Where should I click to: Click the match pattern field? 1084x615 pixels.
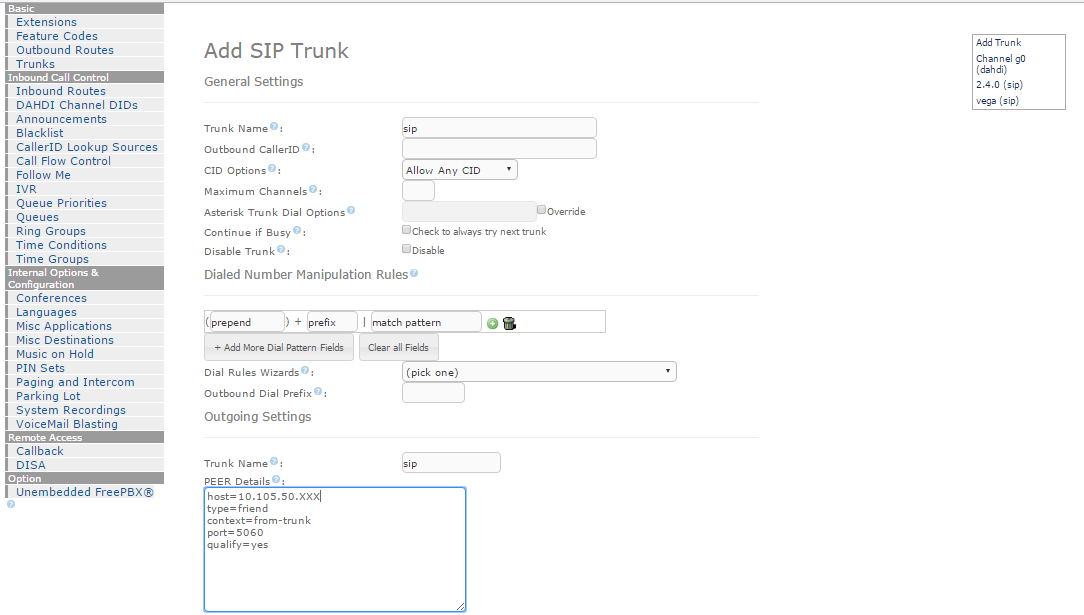pyautogui.click(x=426, y=322)
